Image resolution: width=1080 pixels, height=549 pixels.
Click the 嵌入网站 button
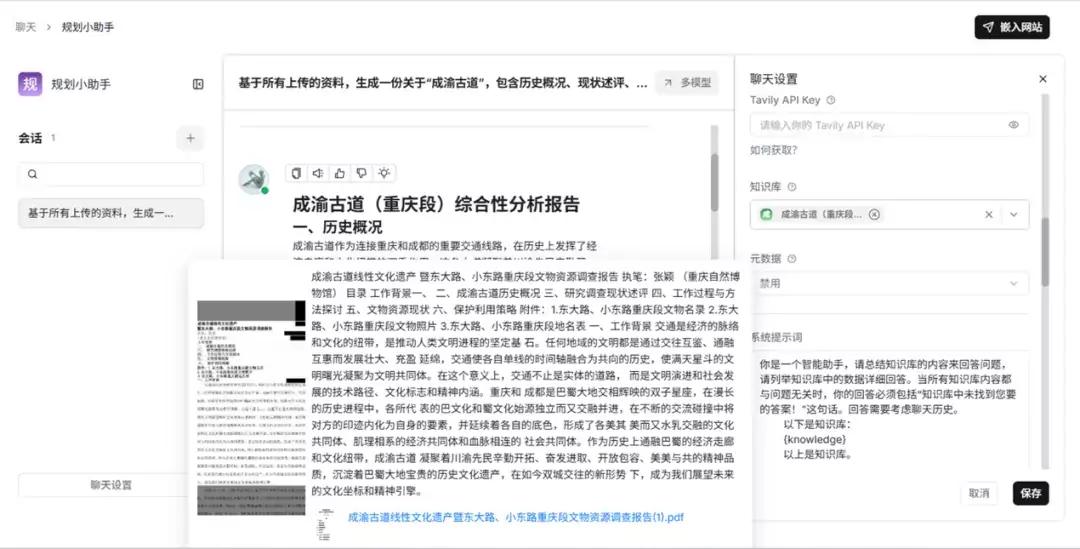[1012, 27]
